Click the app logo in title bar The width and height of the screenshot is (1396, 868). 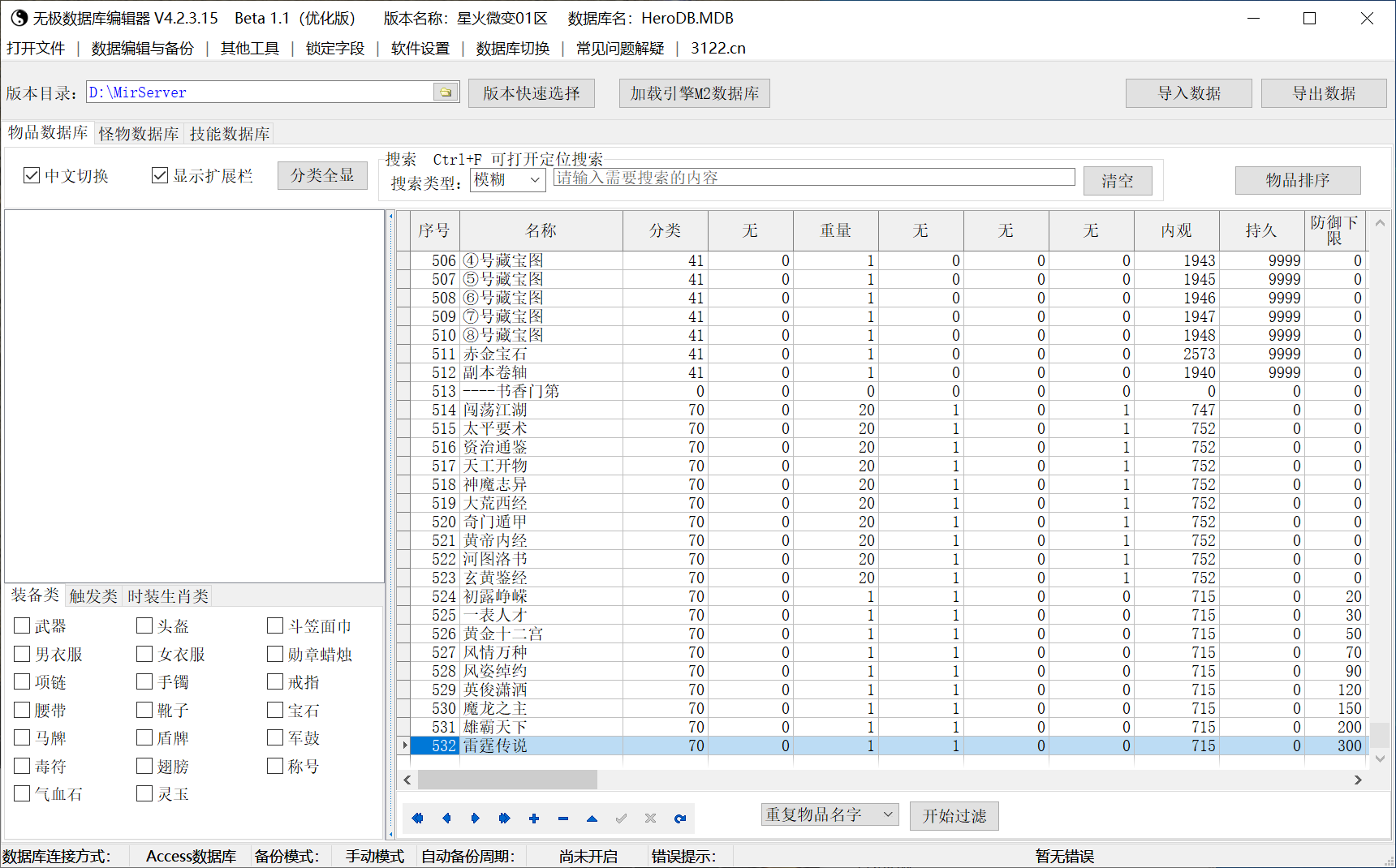tap(19, 18)
